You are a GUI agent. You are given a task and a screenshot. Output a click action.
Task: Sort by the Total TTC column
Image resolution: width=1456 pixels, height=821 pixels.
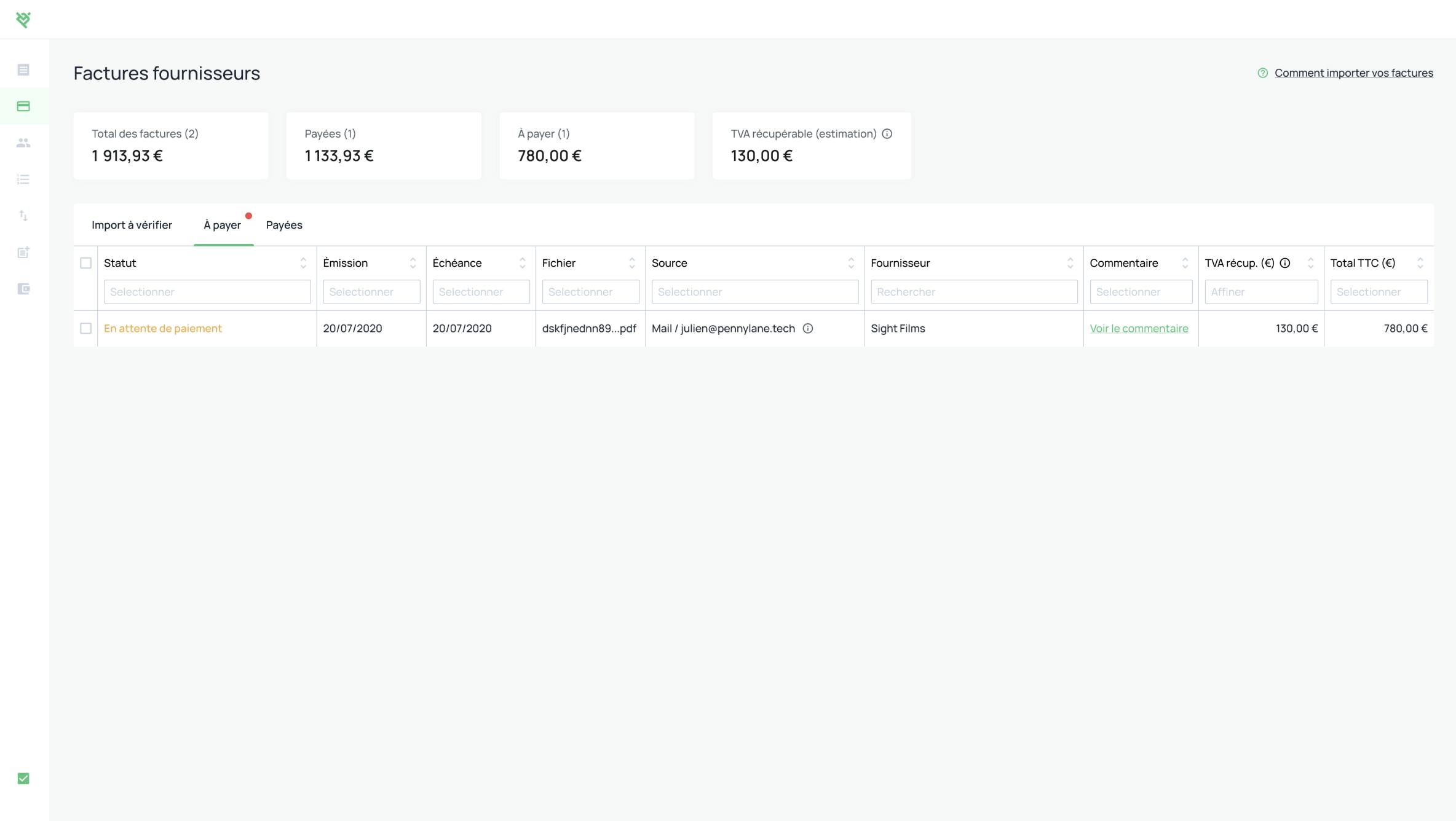pyautogui.click(x=1420, y=263)
